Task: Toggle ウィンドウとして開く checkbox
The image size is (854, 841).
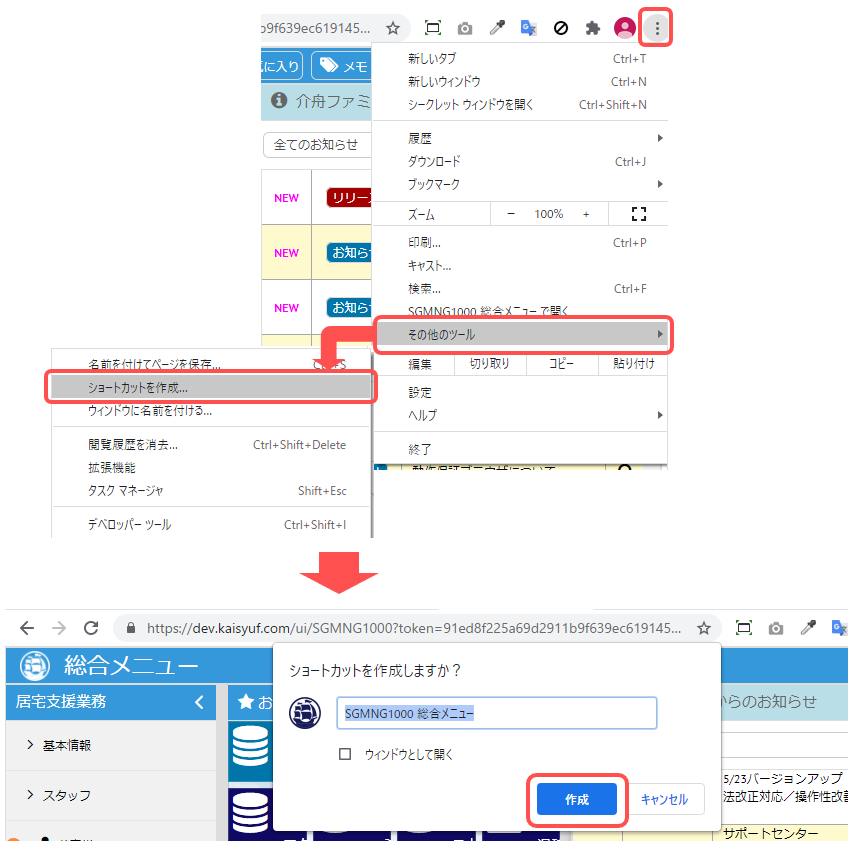Action: (x=345, y=754)
